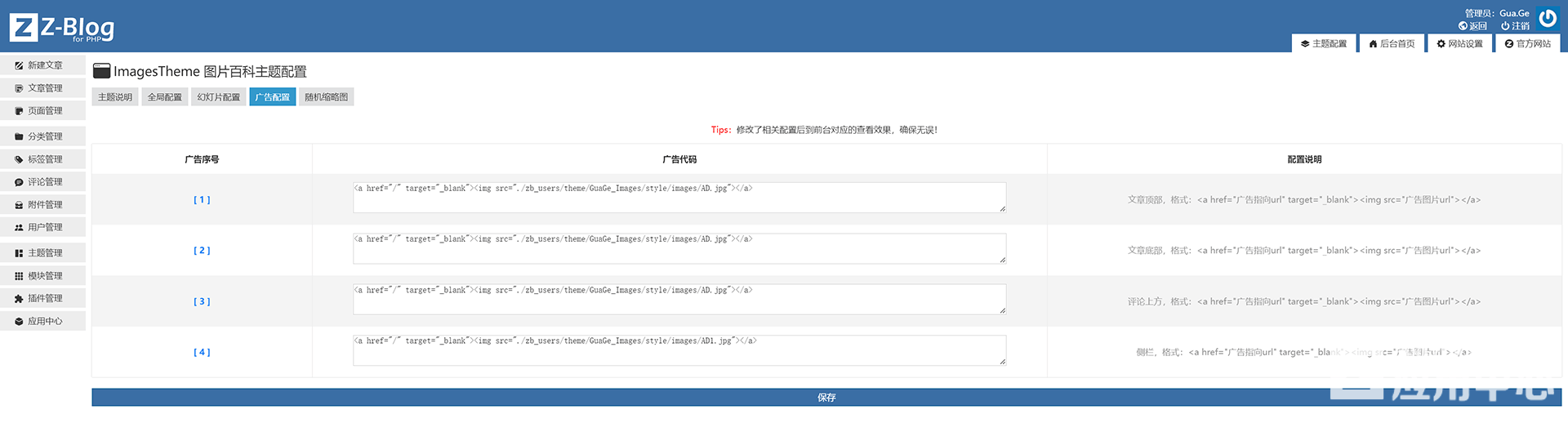Open 应用中心 in the sidebar
Viewport: 1568px width, 423px height.
point(44,322)
